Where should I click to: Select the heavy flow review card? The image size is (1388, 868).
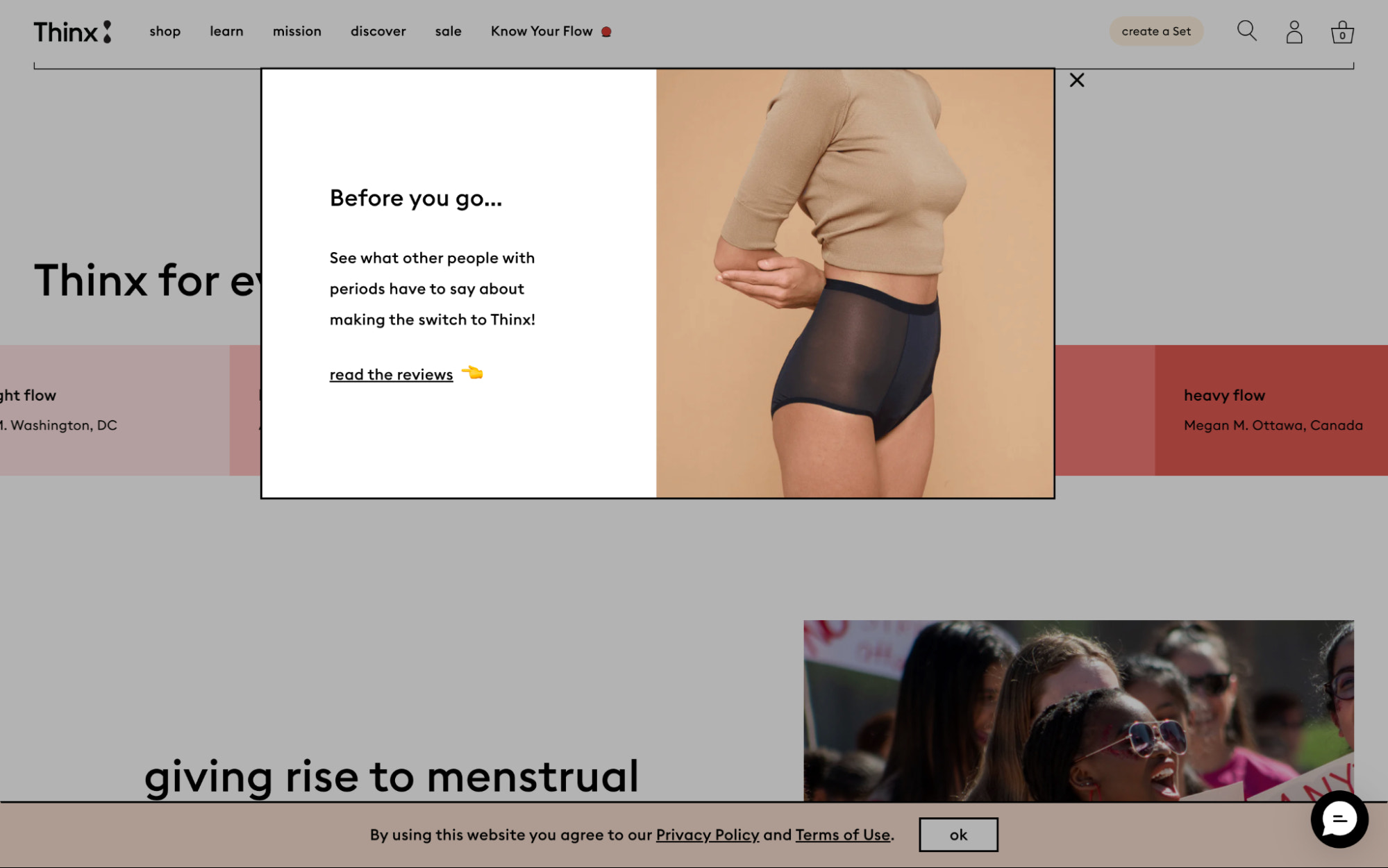[x=1271, y=410]
